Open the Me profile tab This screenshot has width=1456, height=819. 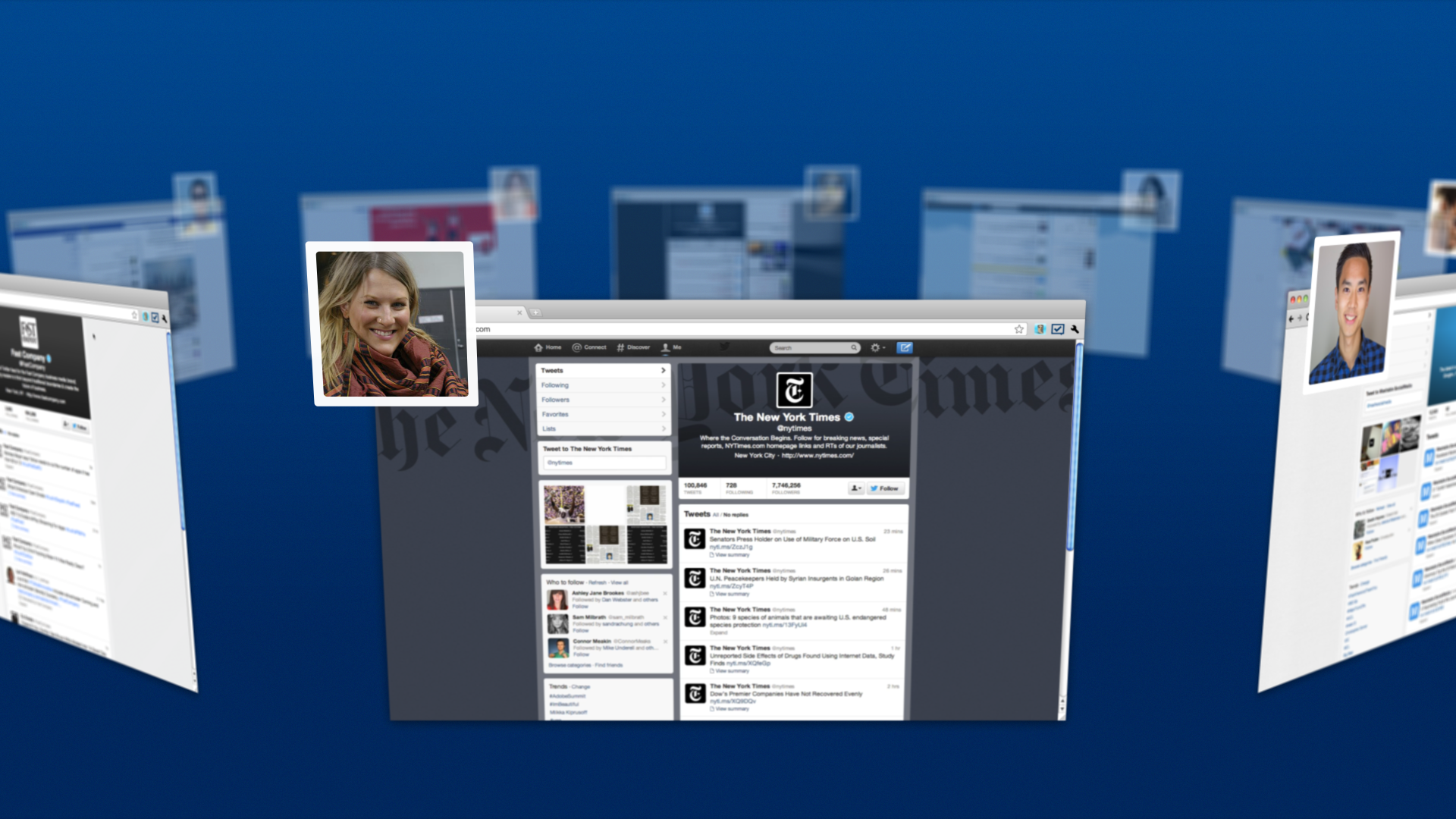point(671,347)
